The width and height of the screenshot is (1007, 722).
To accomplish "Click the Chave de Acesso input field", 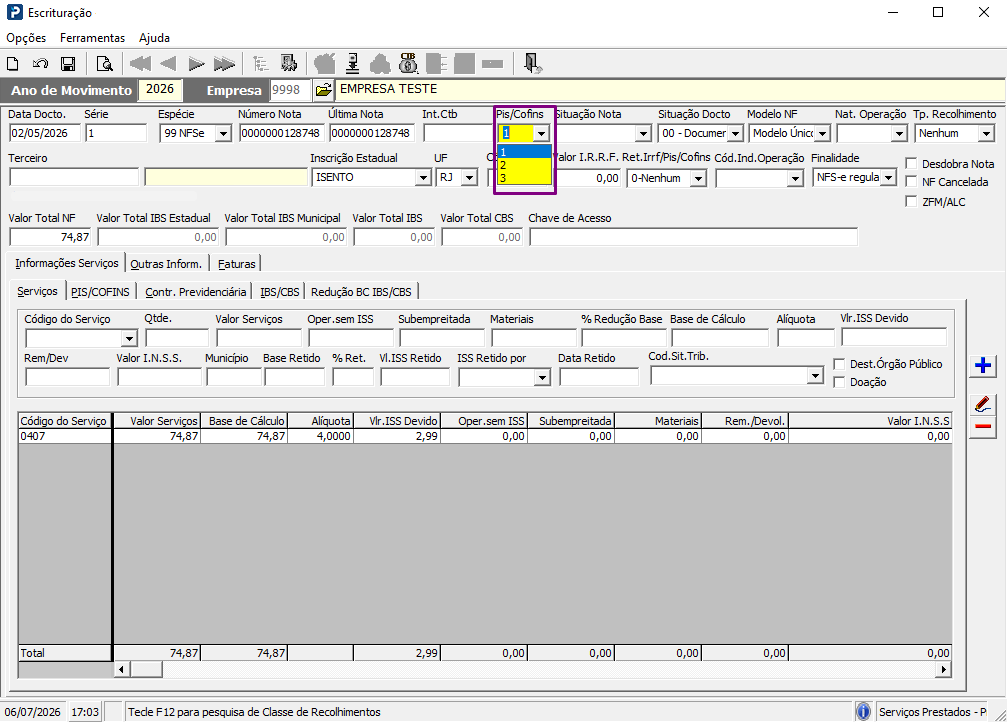I will 693,237.
